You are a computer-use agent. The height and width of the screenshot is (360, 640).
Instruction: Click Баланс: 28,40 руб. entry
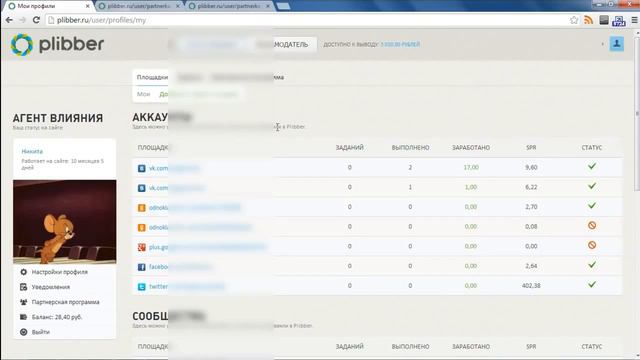[57, 317]
